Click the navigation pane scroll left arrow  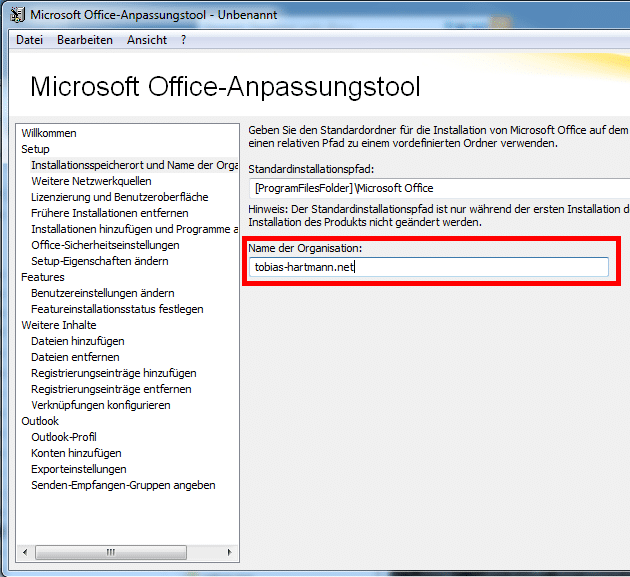pyautogui.click(x=25, y=552)
